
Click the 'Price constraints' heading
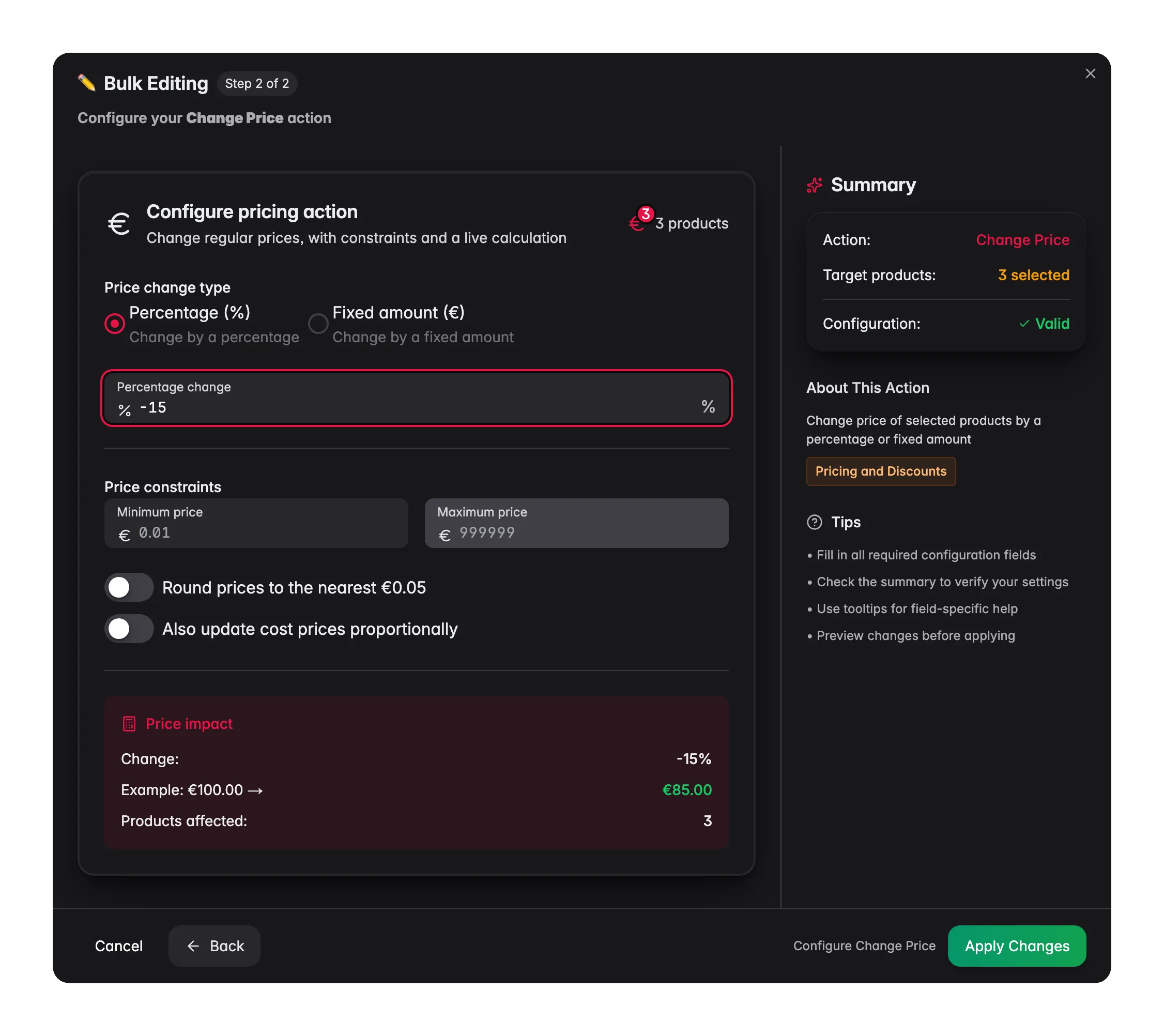[162, 487]
